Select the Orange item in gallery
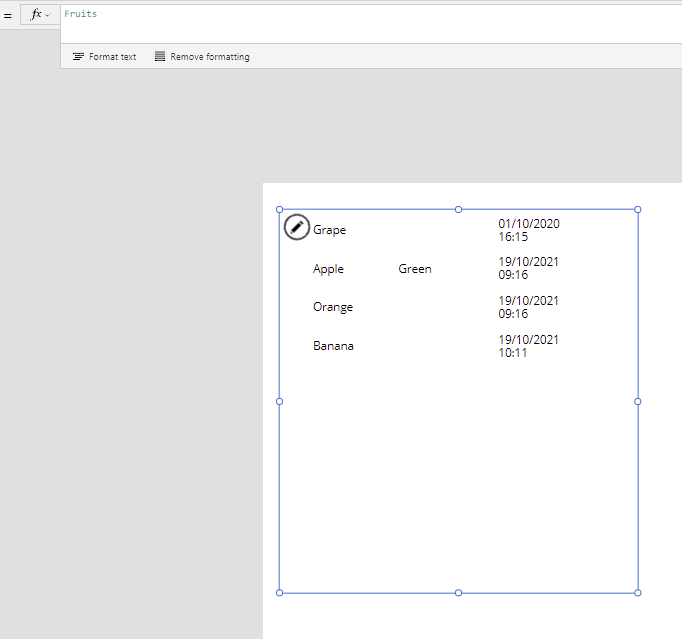 point(333,307)
